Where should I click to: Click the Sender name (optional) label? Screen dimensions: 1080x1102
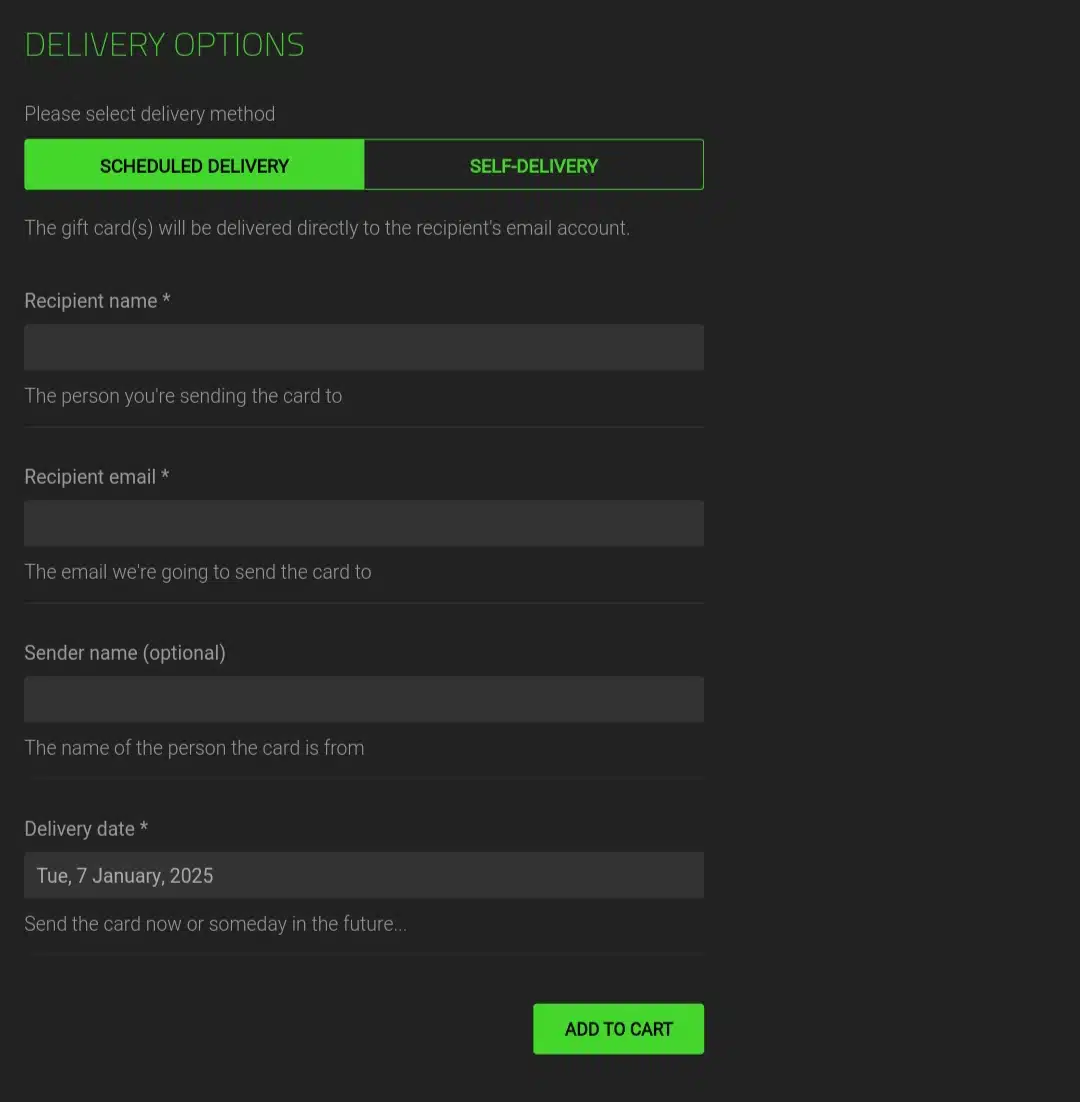(x=125, y=653)
